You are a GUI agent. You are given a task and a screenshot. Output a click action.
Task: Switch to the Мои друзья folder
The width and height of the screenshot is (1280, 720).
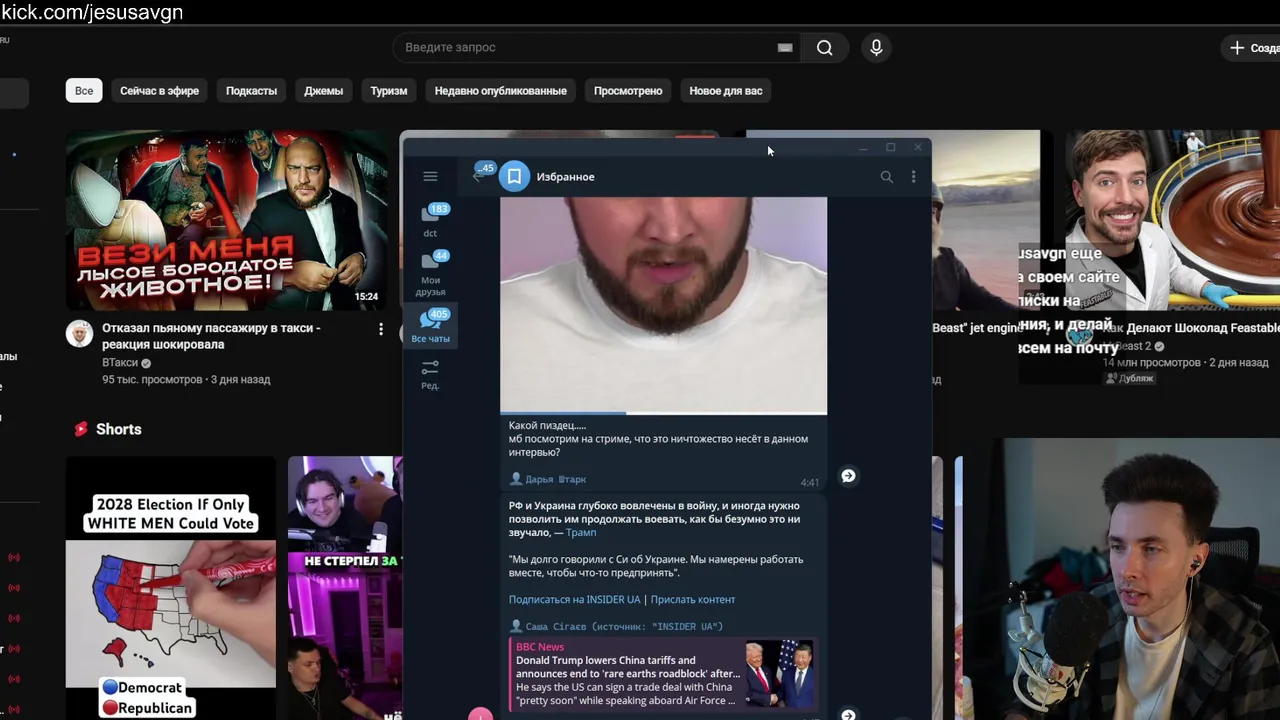[430, 274]
